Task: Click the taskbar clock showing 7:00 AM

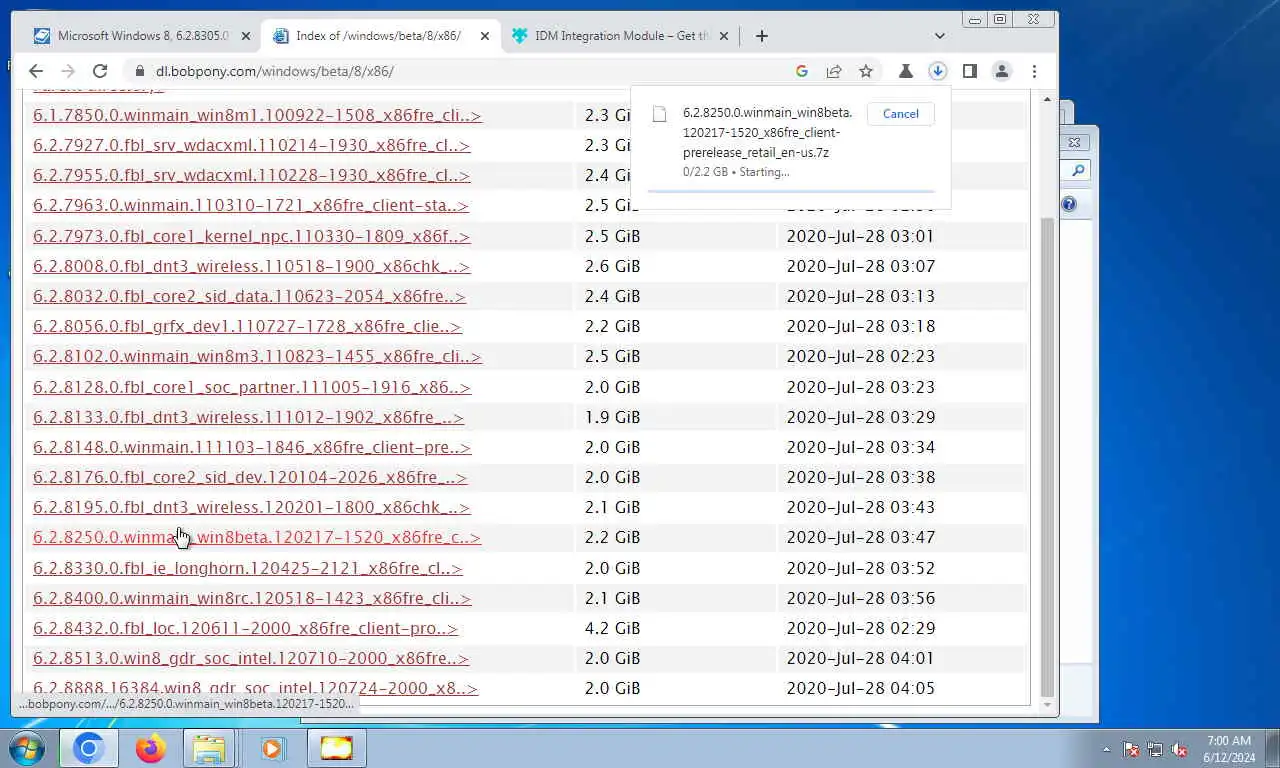Action: point(1229,749)
